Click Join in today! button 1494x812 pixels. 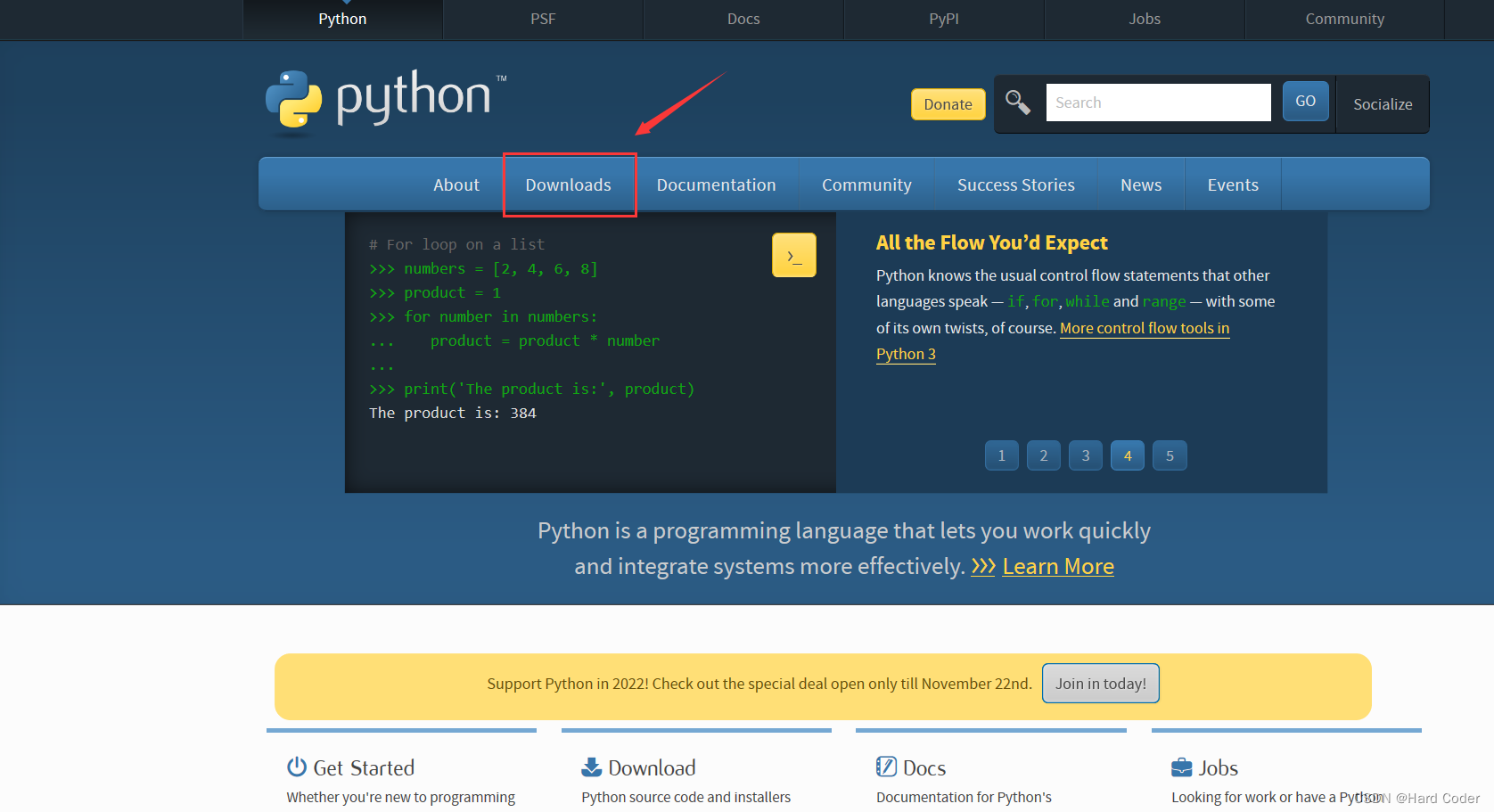(x=1101, y=684)
